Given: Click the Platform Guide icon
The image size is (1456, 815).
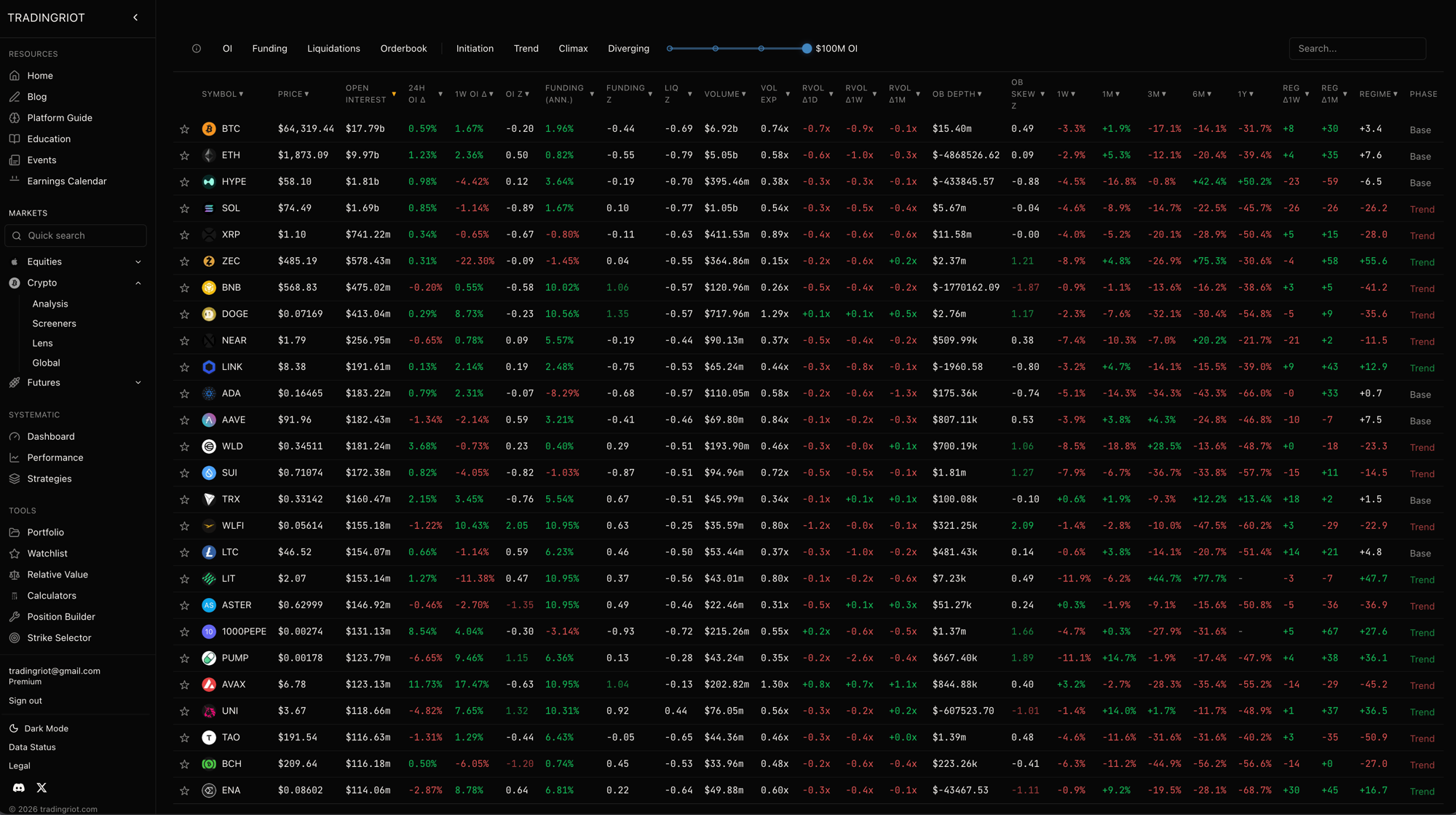Looking at the screenshot, I should tap(15, 118).
